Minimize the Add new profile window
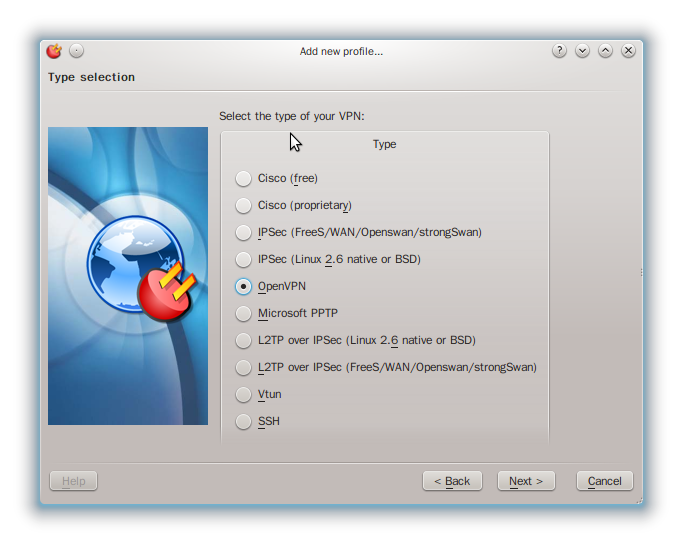This screenshot has width=683, height=544. pyautogui.click(x=583, y=51)
